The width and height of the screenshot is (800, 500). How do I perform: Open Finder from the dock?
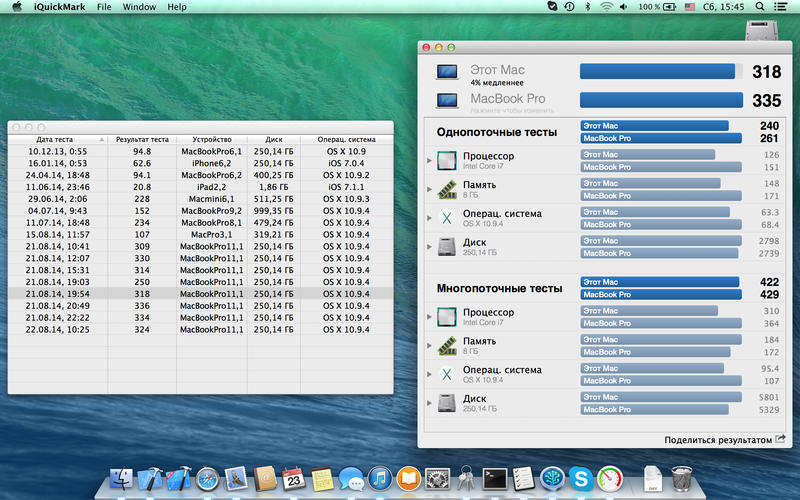[121, 479]
